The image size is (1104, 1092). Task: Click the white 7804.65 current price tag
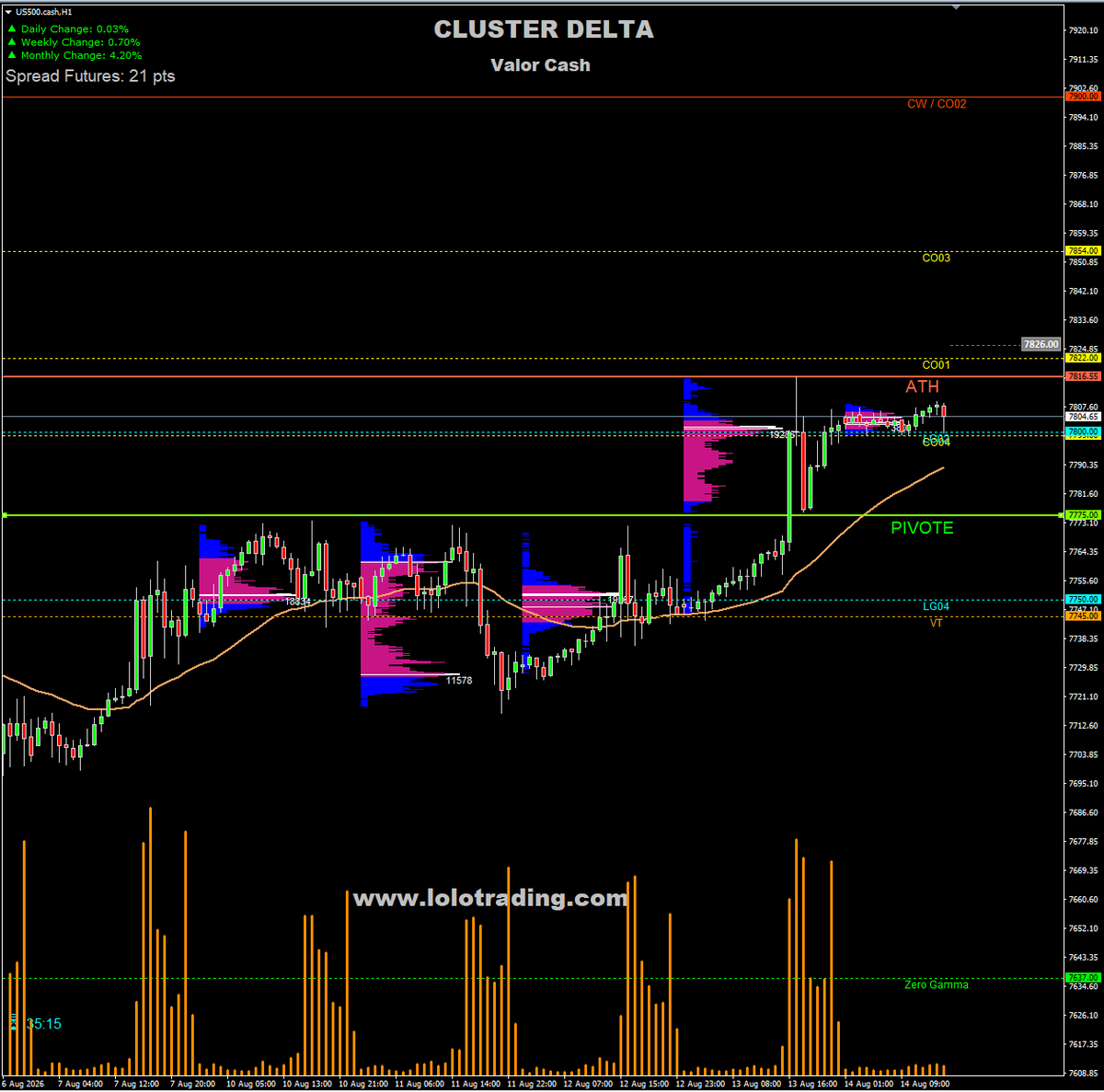(1083, 417)
